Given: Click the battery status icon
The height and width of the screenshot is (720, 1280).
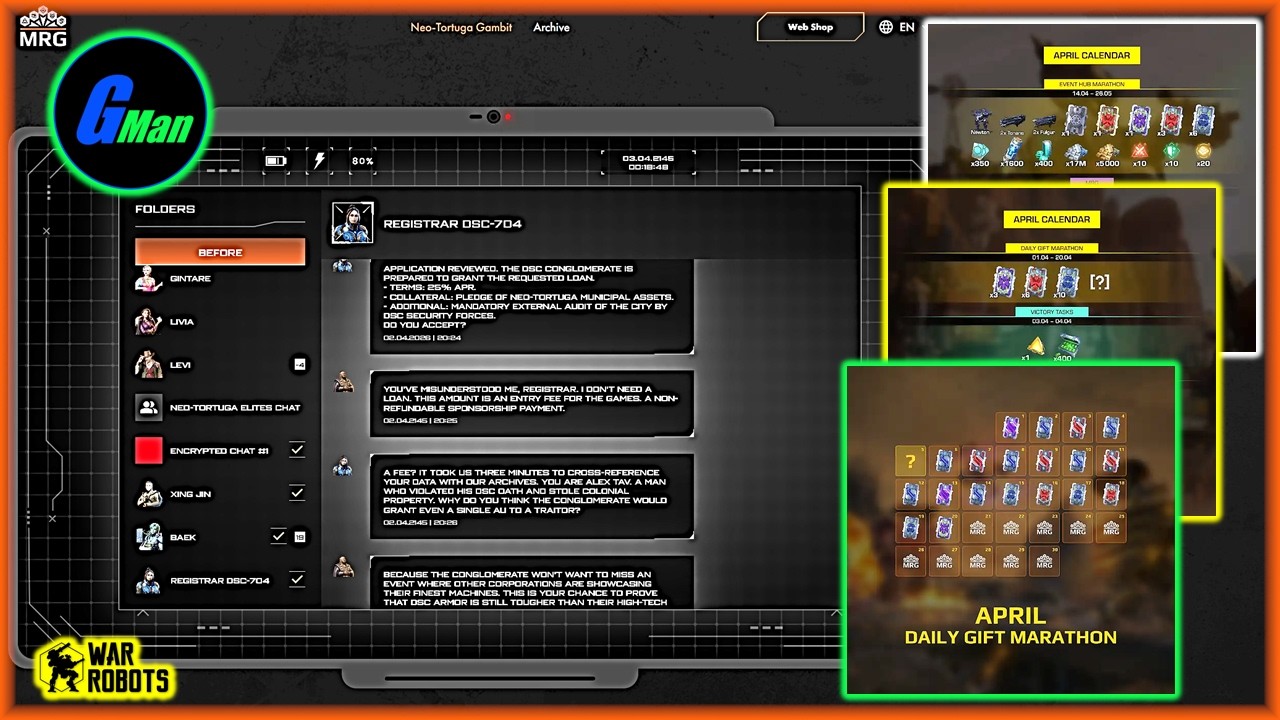Looking at the screenshot, I should tap(275, 160).
